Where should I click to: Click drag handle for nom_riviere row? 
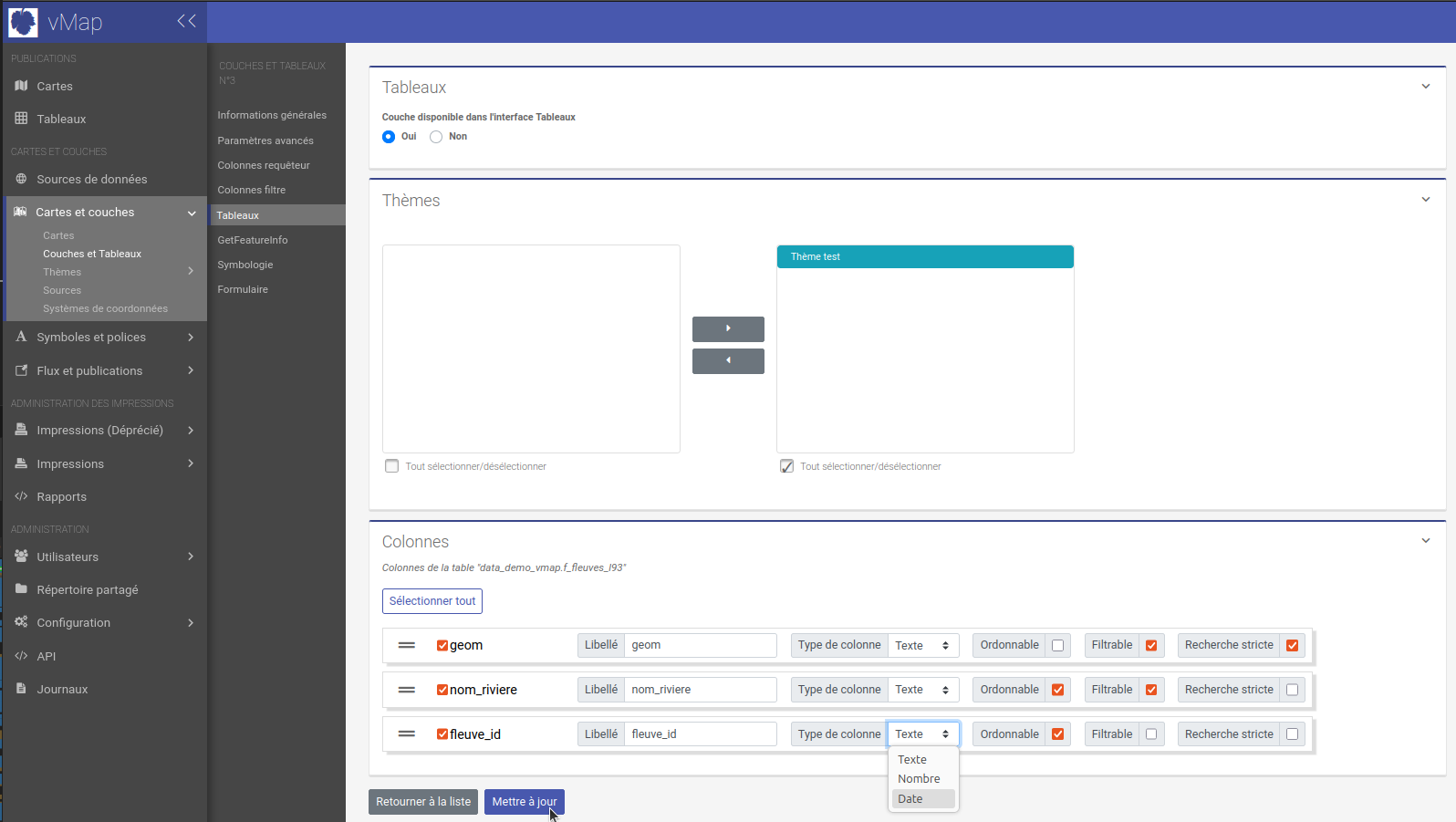tap(407, 690)
